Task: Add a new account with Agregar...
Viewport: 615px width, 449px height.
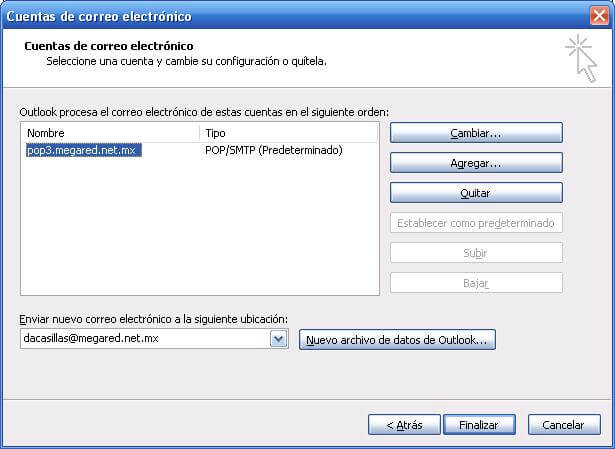Action: click(x=476, y=163)
